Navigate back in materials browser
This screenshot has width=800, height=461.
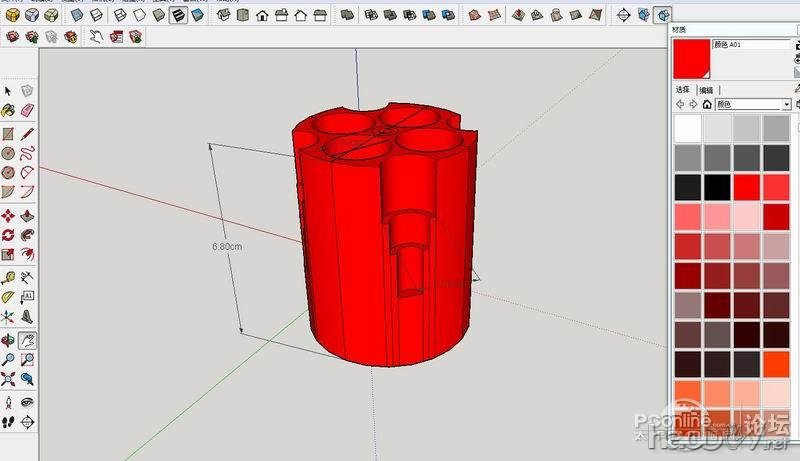click(x=680, y=104)
